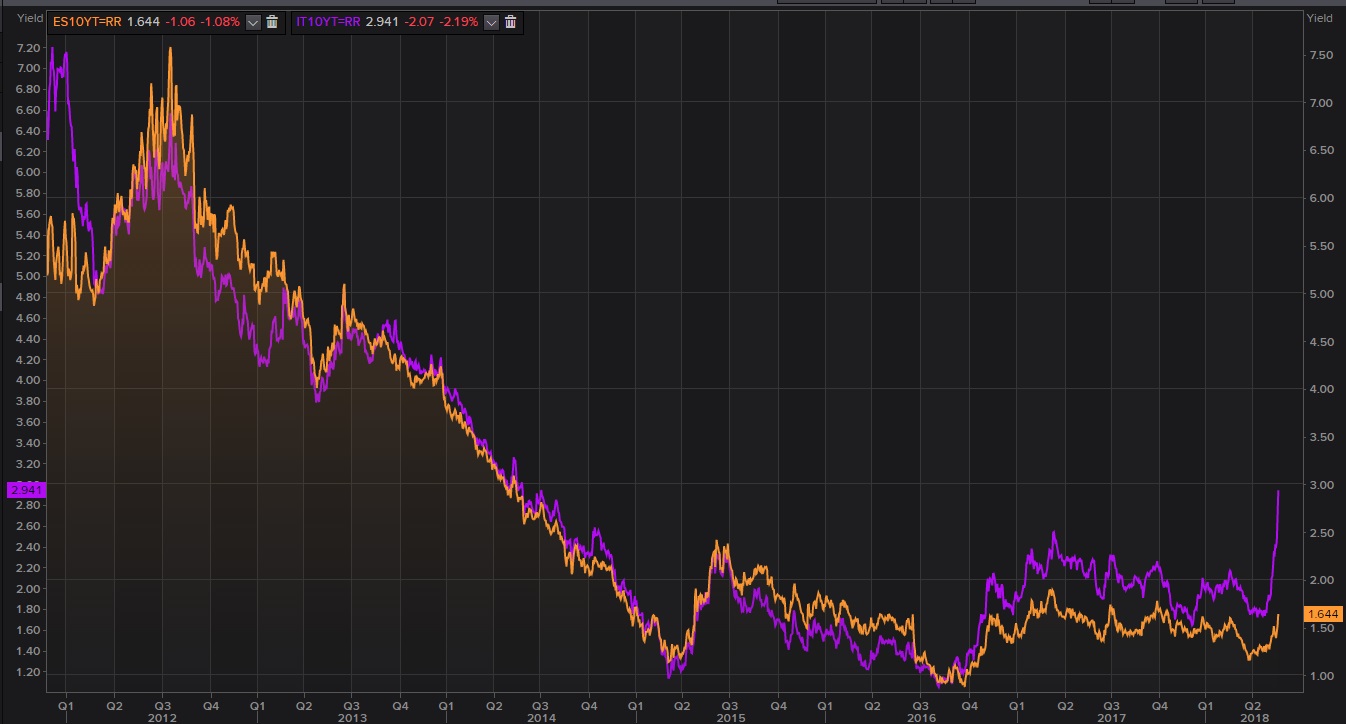Click the -2.19% change value in IT10YT legend

click(459, 22)
